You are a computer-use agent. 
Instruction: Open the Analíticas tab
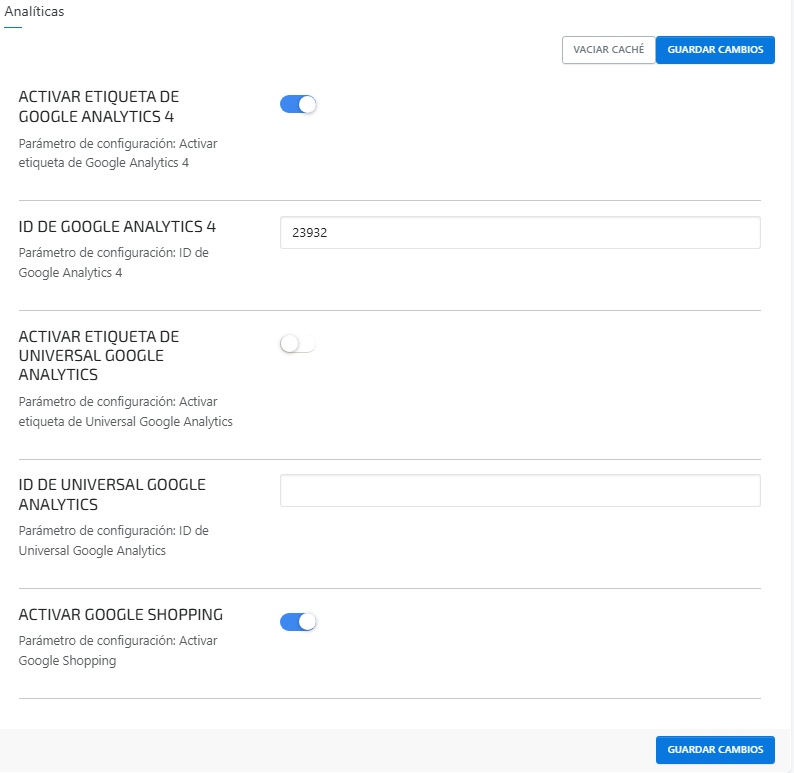[34, 11]
